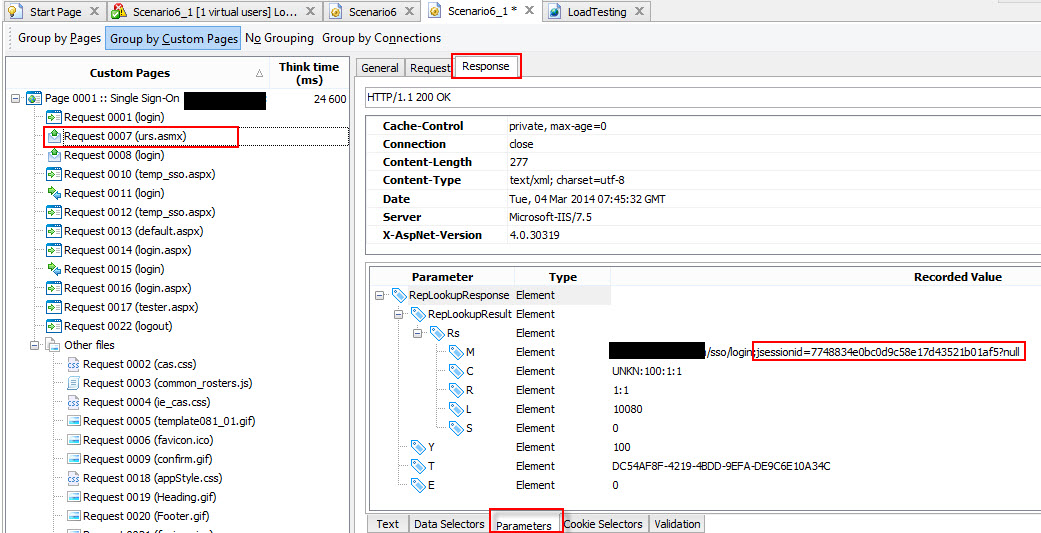Click the cas.css file icon
Screen dimensions: 1041x533
tap(73, 365)
